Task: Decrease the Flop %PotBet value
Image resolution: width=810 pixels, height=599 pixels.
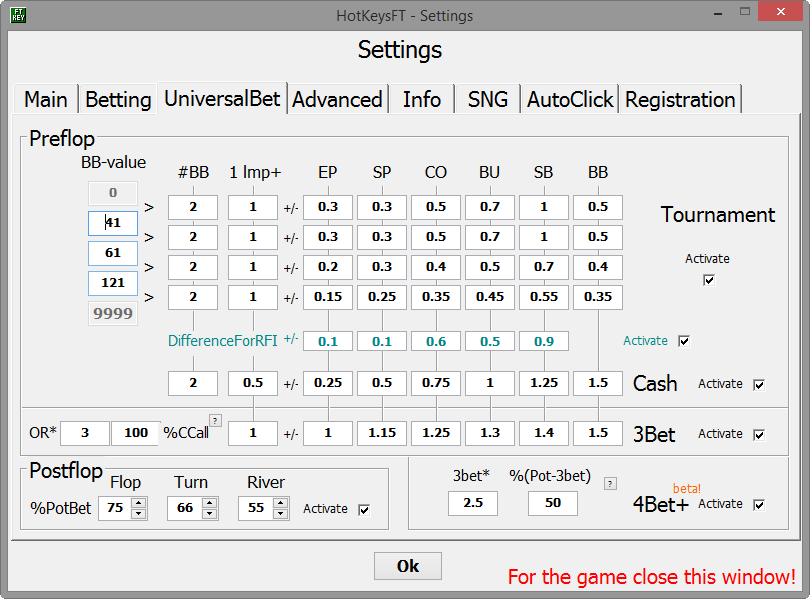Action: (x=138, y=513)
